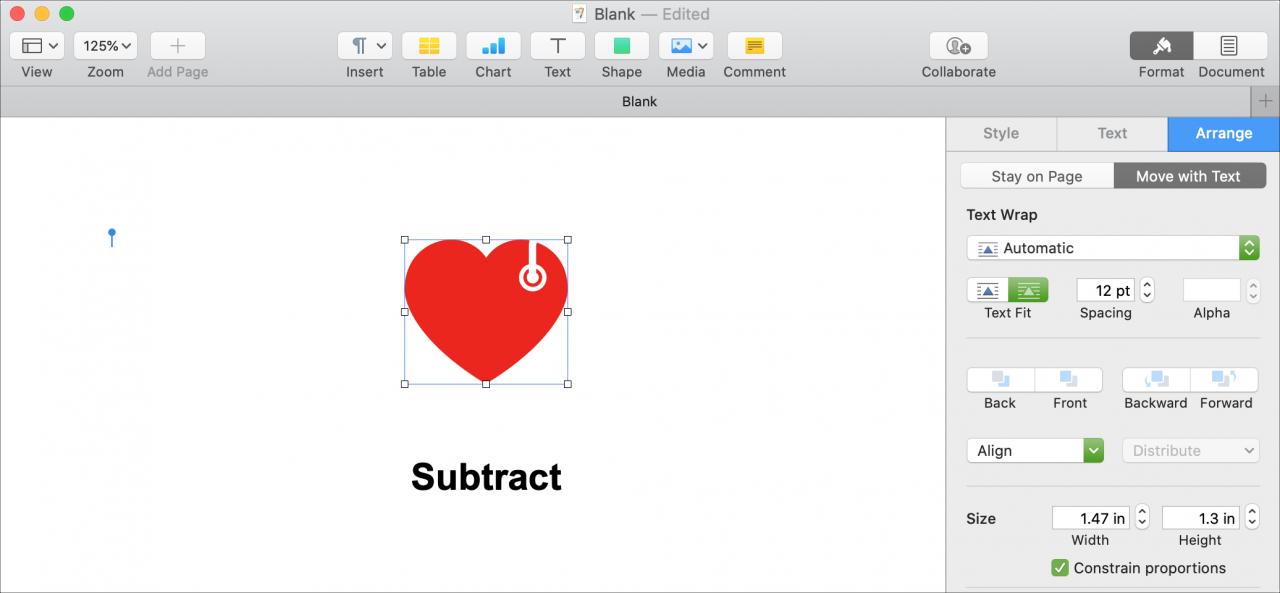Toggle the Format inspector

pyautogui.click(x=1162, y=46)
